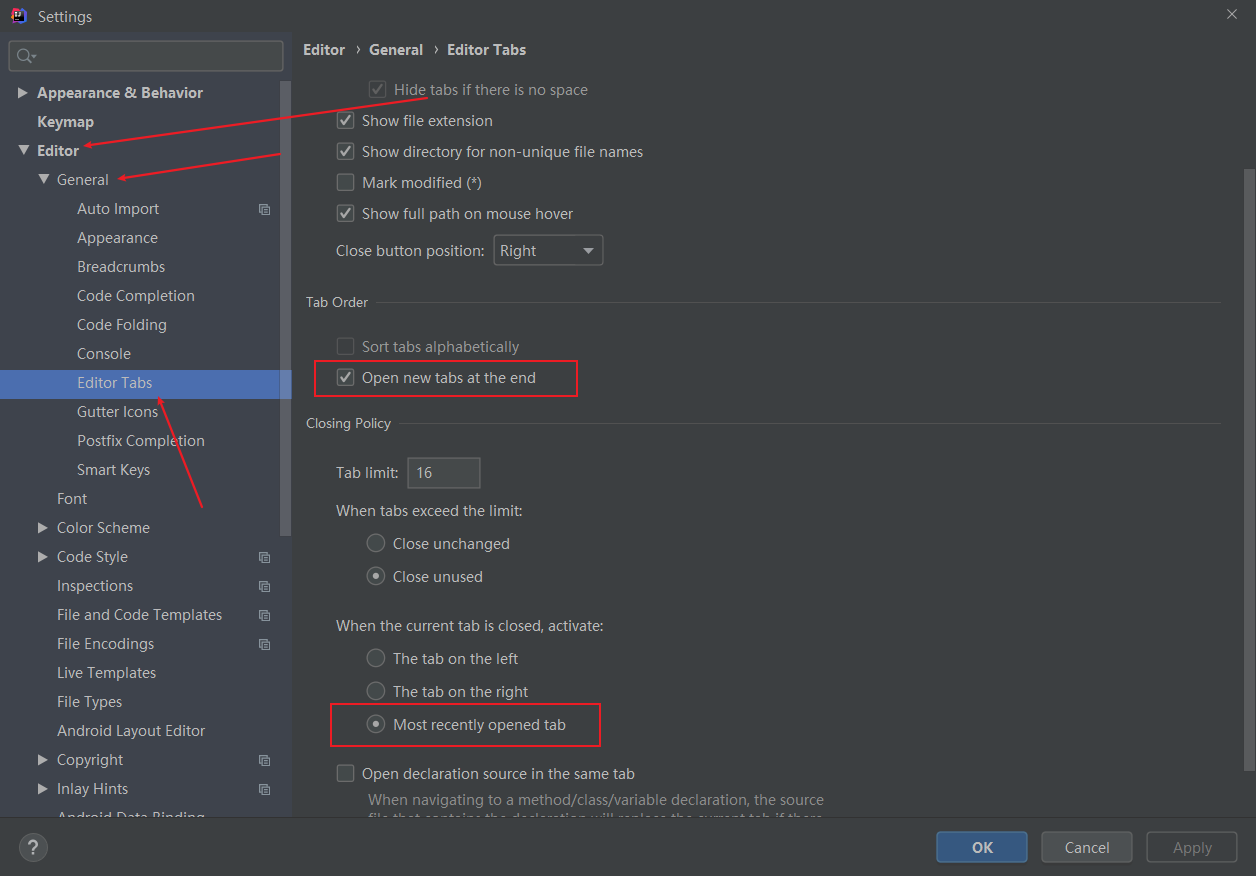Viewport: 1256px width, 876px height.
Task: Open Auto Import settings page
Action: [x=118, y=209]
